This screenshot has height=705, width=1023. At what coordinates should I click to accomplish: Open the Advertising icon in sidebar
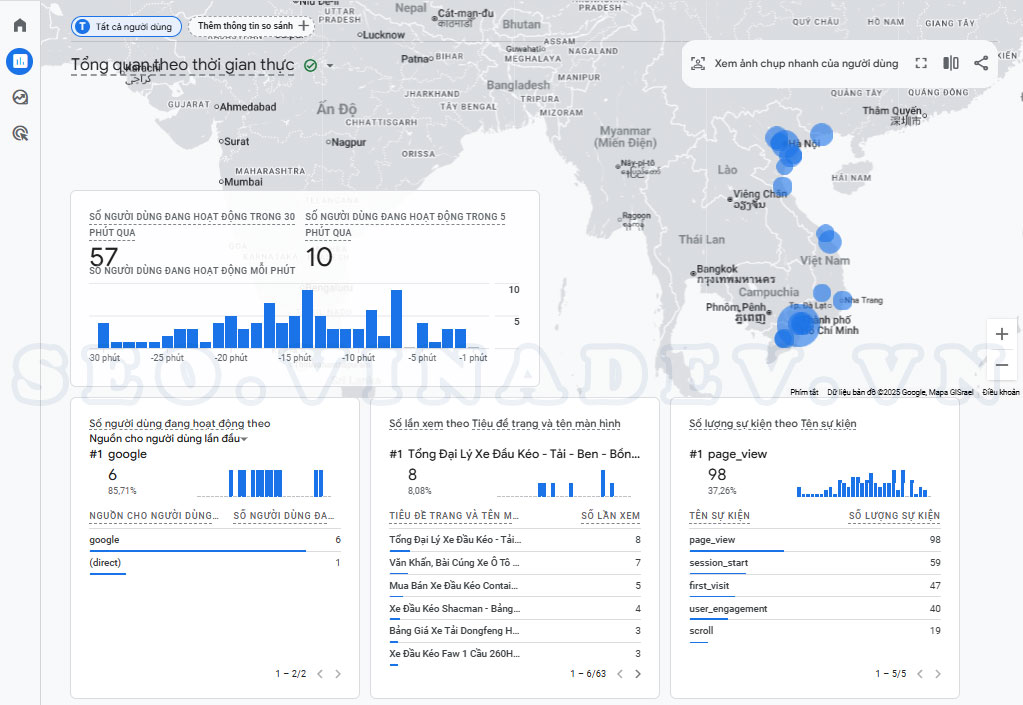click(x=20, y=133)
